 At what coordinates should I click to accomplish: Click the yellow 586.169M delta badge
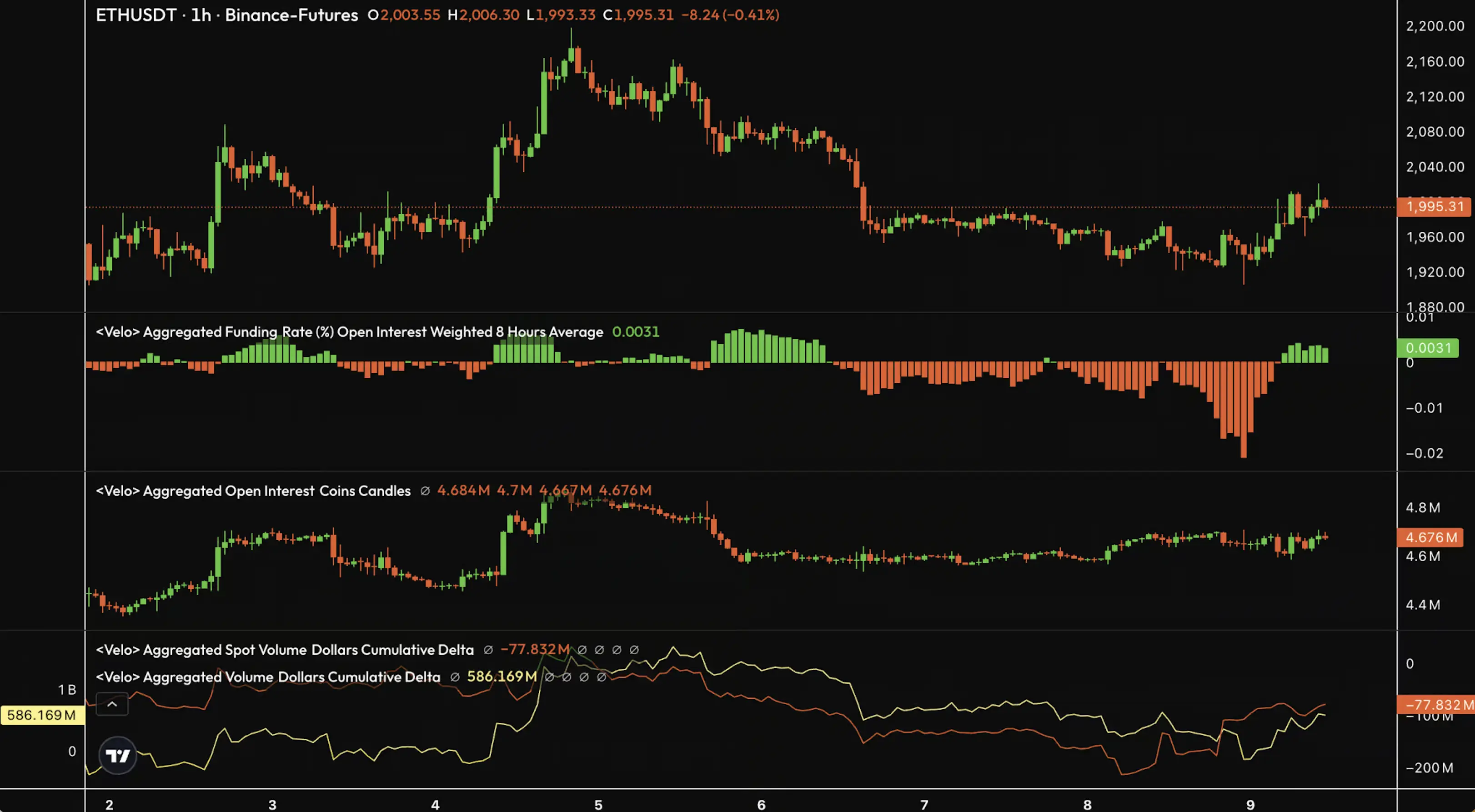42,715
